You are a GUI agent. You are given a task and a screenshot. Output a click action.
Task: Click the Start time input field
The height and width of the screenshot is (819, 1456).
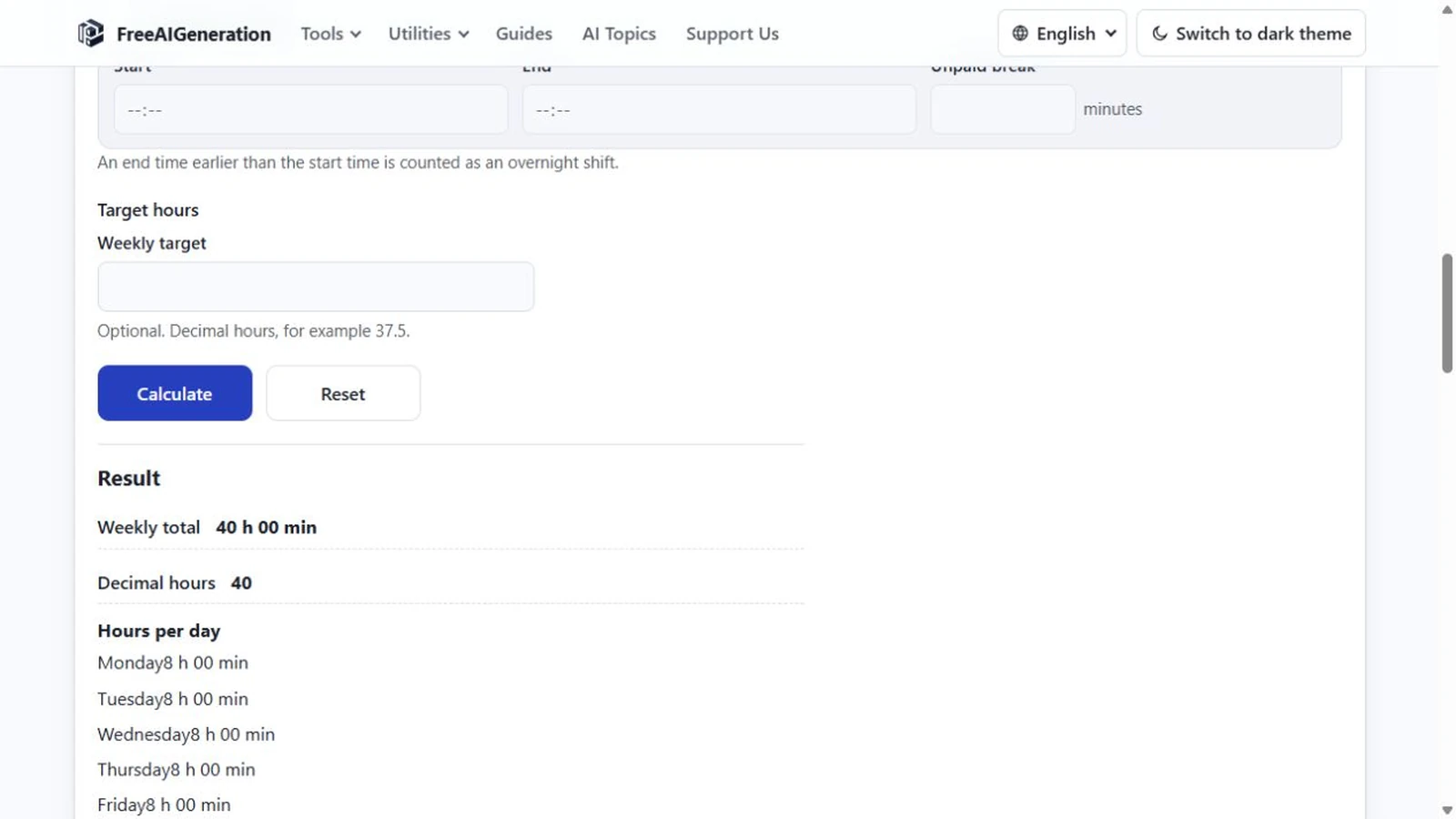click(x=310, y=109)
